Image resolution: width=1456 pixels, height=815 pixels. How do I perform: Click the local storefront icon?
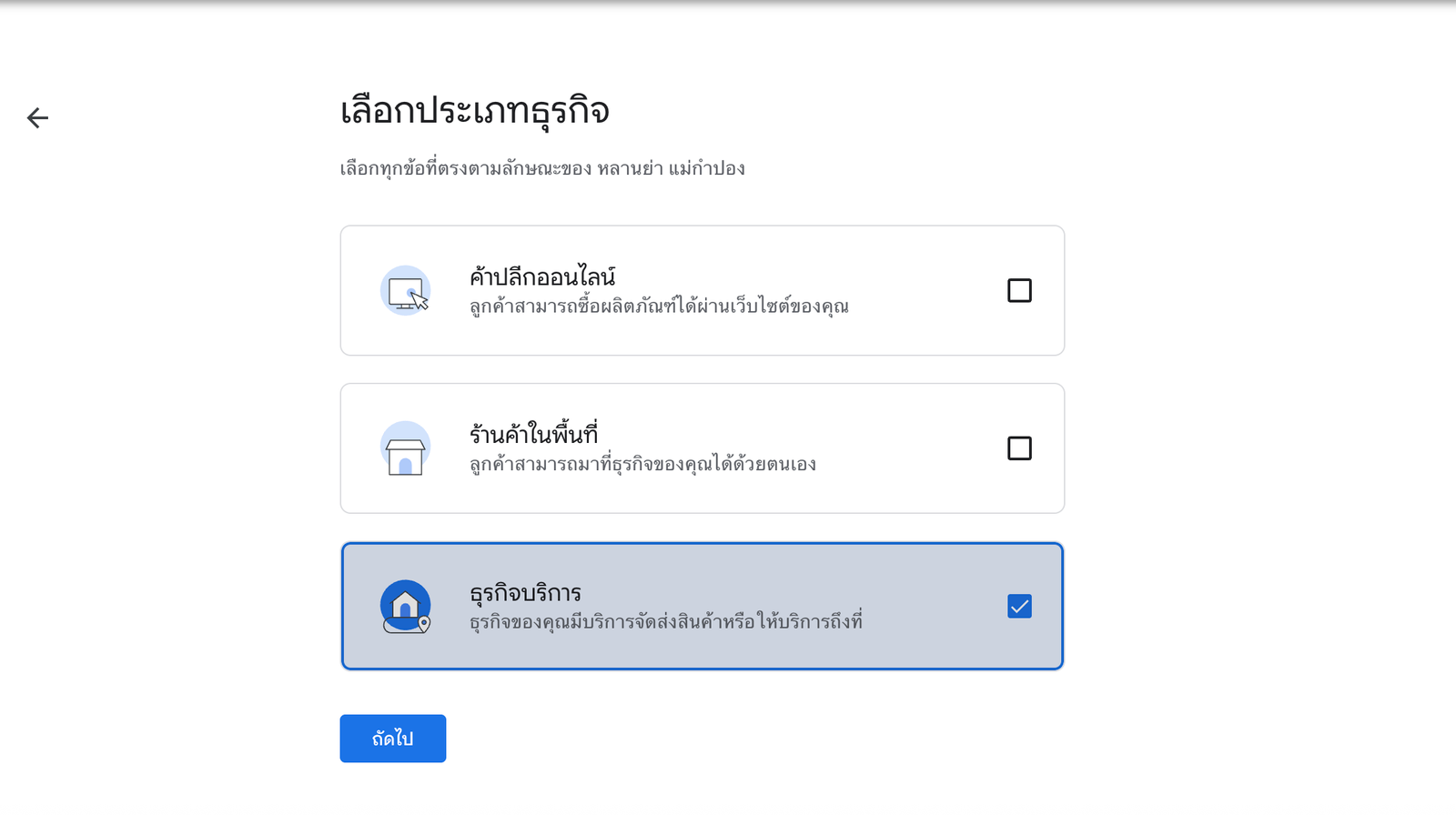(x=405, y=448)
